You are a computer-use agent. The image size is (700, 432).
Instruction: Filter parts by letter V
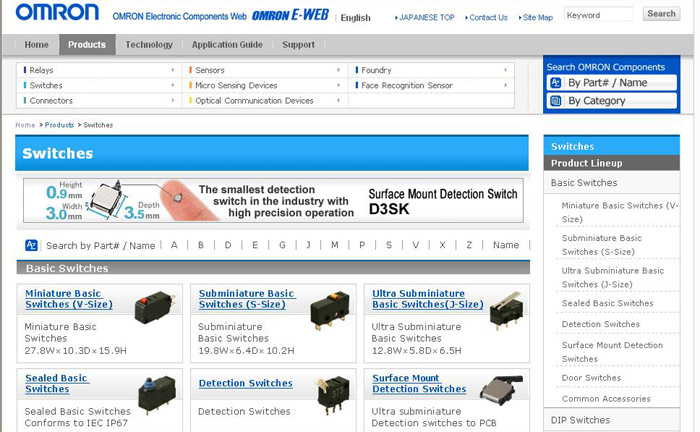416,245
